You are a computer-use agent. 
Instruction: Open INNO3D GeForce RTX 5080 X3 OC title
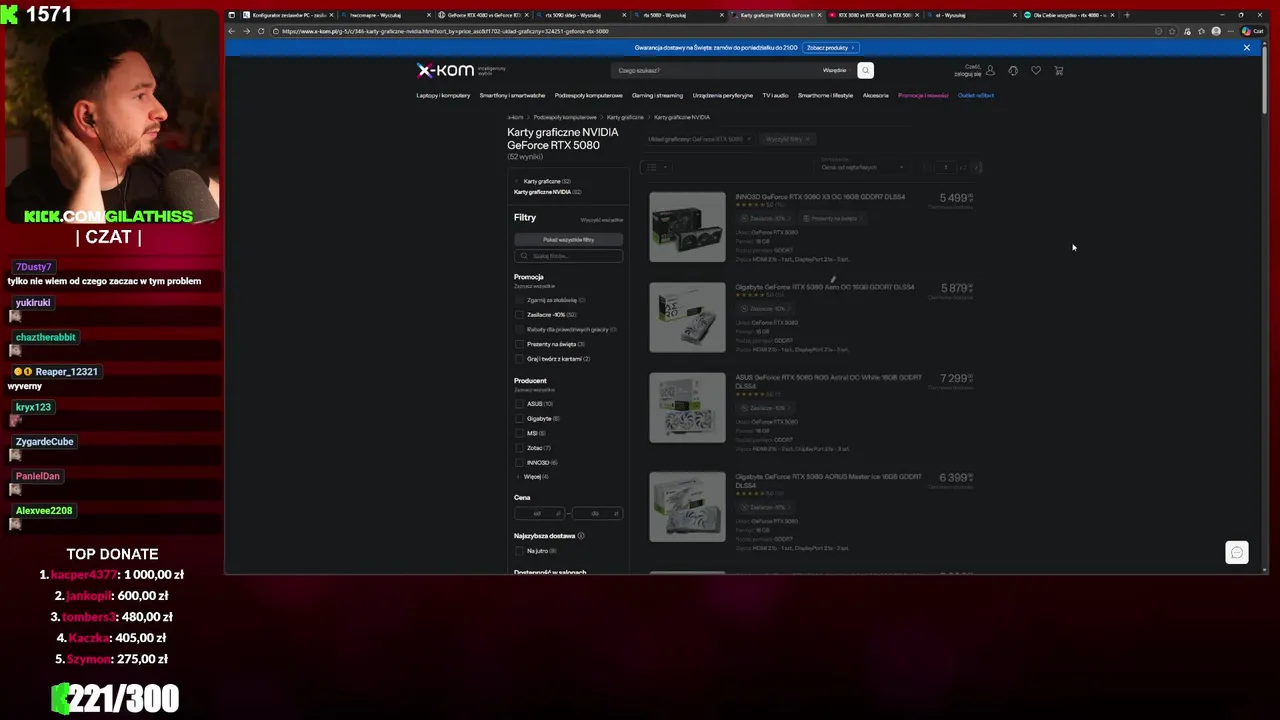(x=820, y=197)
